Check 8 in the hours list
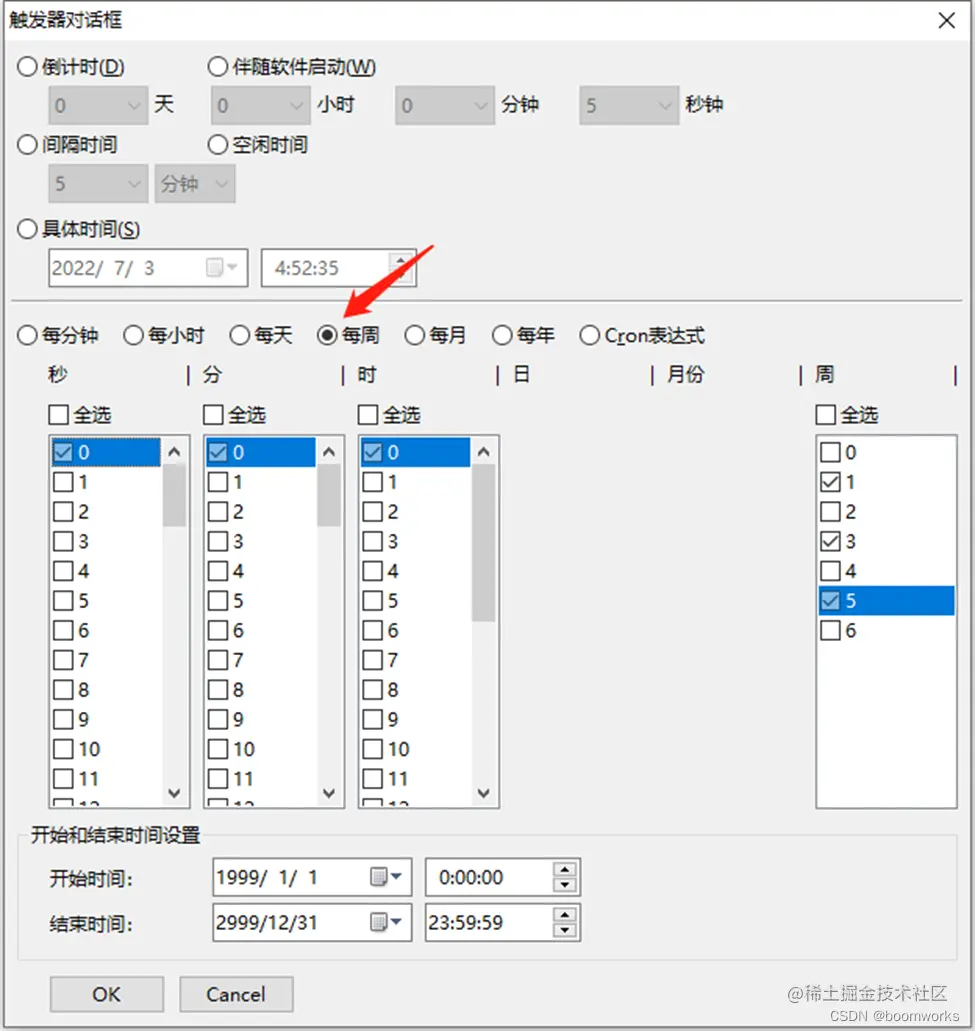975x1031 pixels. tap(372, 689)
